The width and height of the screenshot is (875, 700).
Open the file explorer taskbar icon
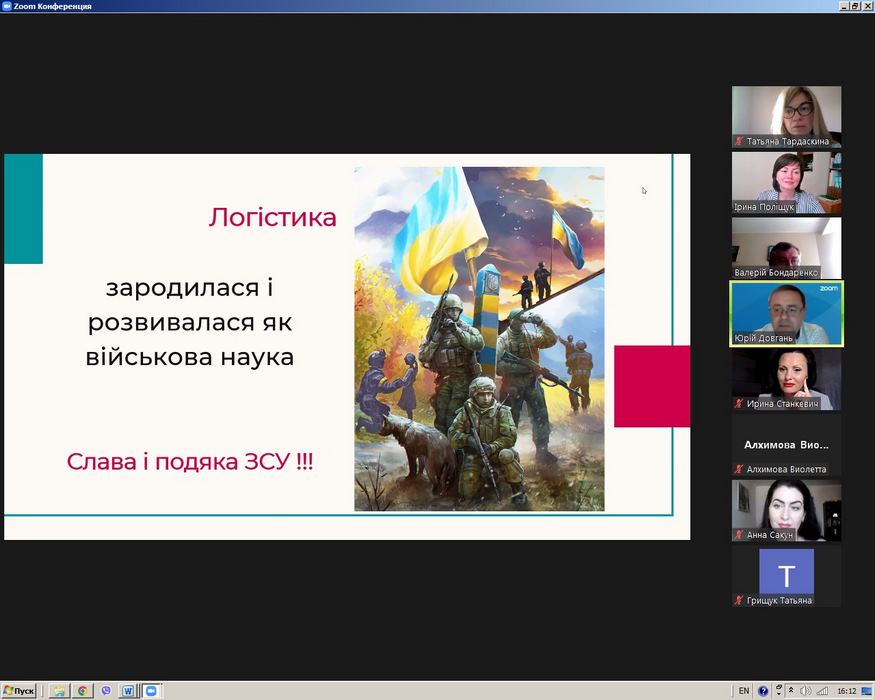pos(60,691)
